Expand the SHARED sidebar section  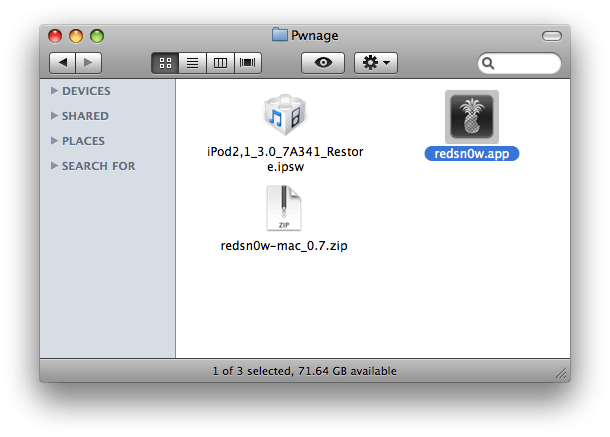pyautogui.click(x=54, y=116)
